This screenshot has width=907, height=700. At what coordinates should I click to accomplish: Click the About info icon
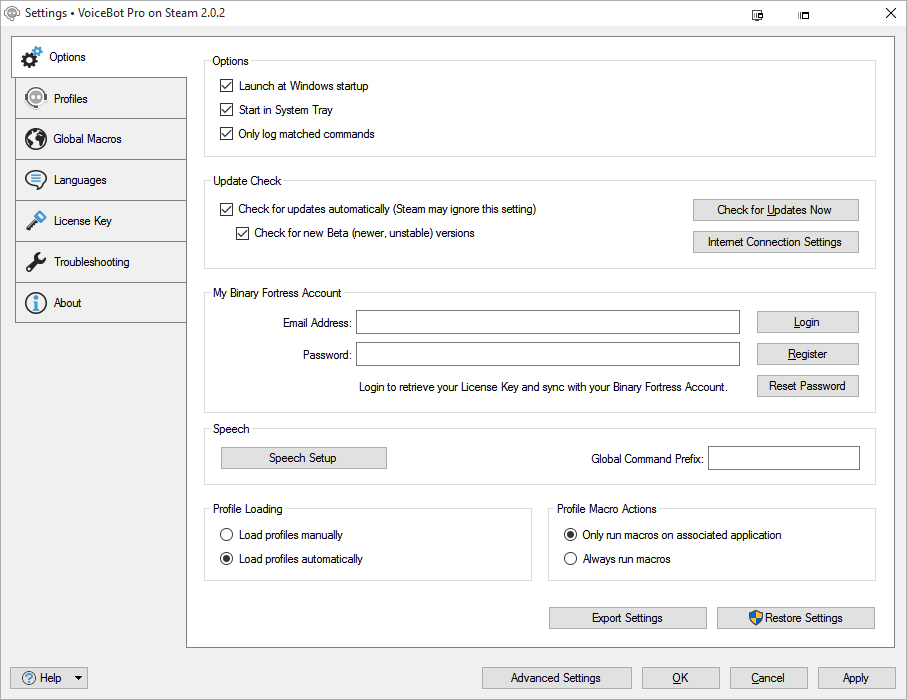tap(36, 303)
